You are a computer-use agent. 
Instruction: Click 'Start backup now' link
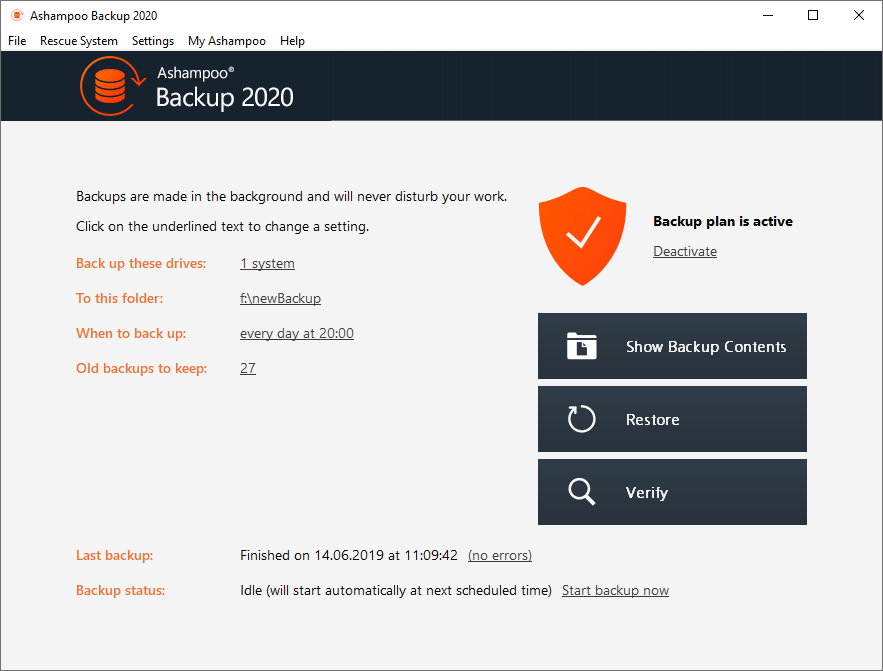coord(616,591)
